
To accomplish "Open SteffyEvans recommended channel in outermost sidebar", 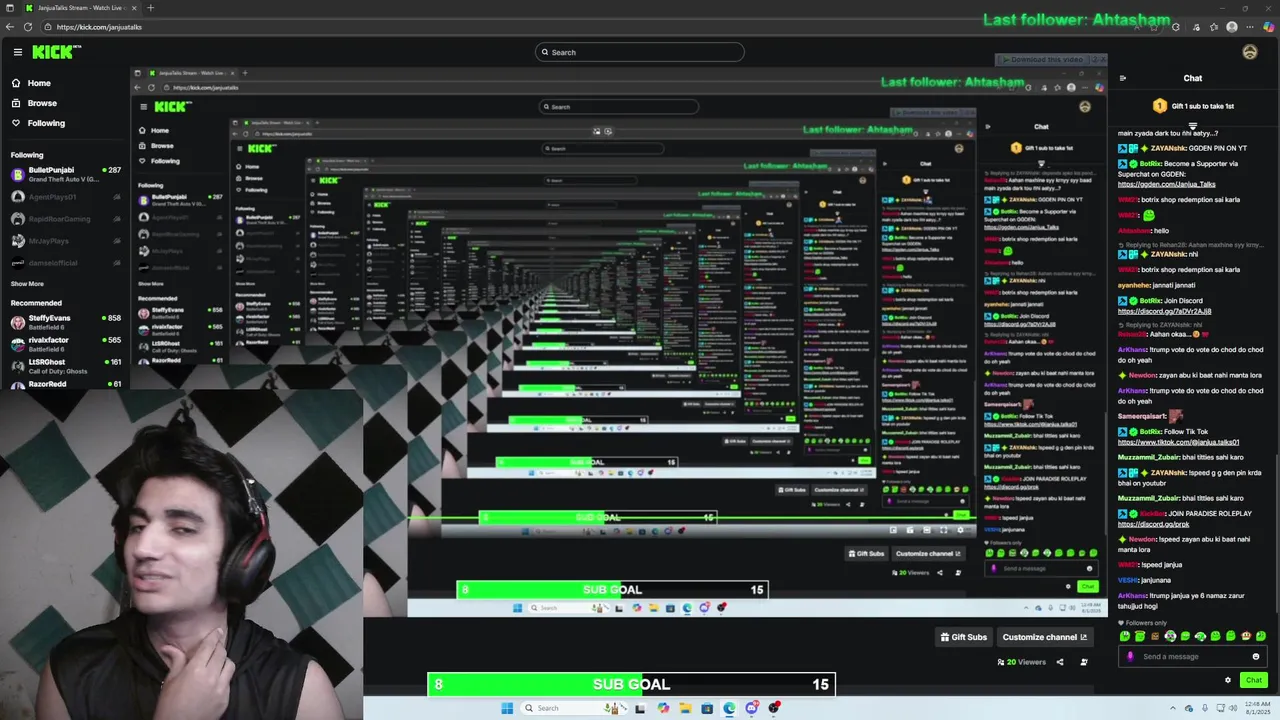I will (65, 322).
